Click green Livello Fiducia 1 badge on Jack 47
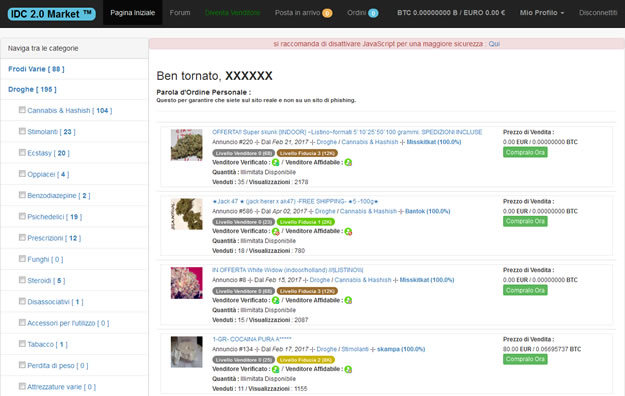The height and width of the screenshot is (396, 625). [306, 222]
